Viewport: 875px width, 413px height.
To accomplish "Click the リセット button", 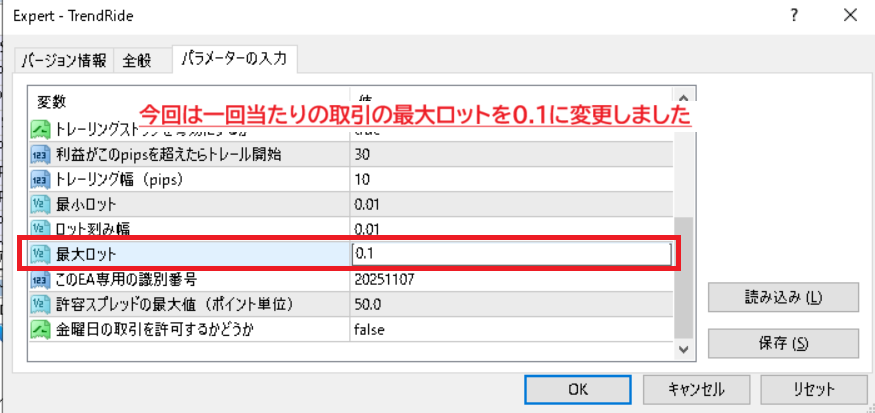I will [x=814, y=389].
